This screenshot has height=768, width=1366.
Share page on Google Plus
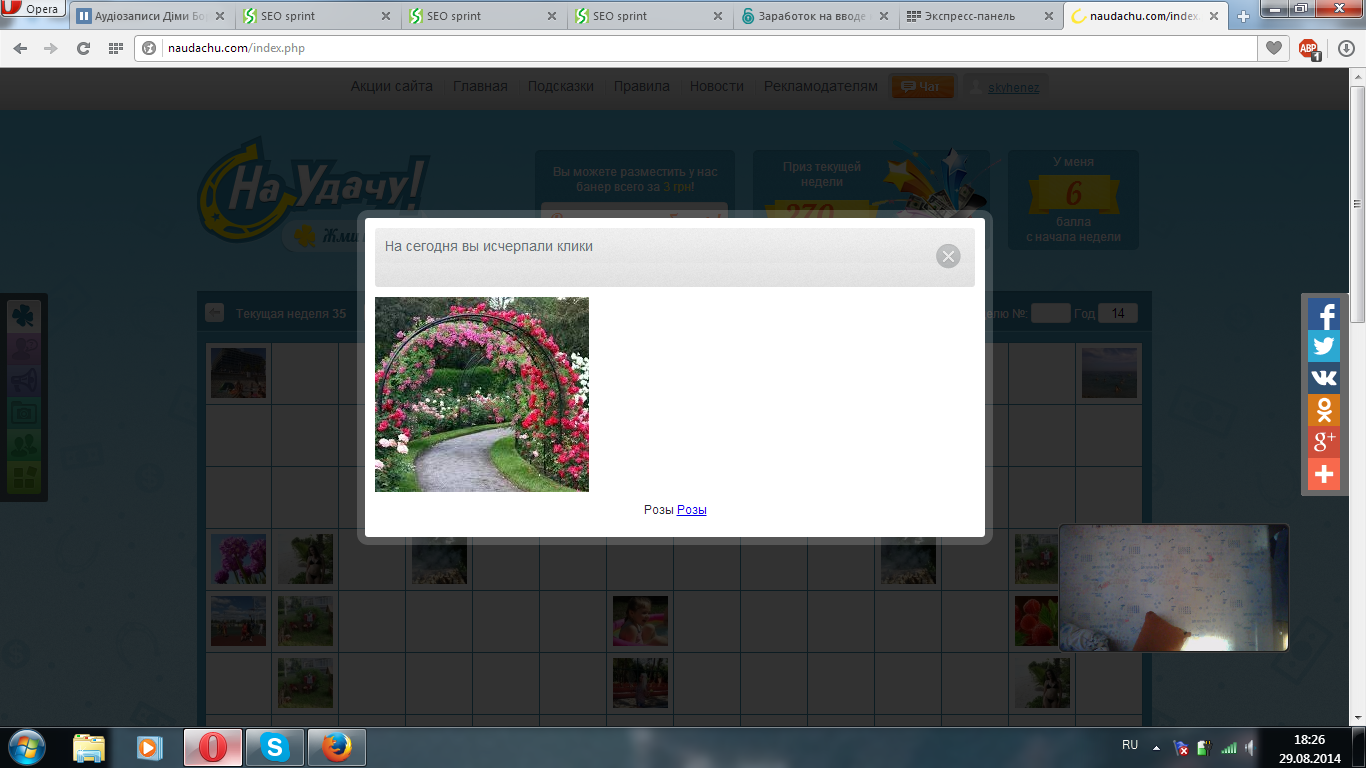point(1324,442)
